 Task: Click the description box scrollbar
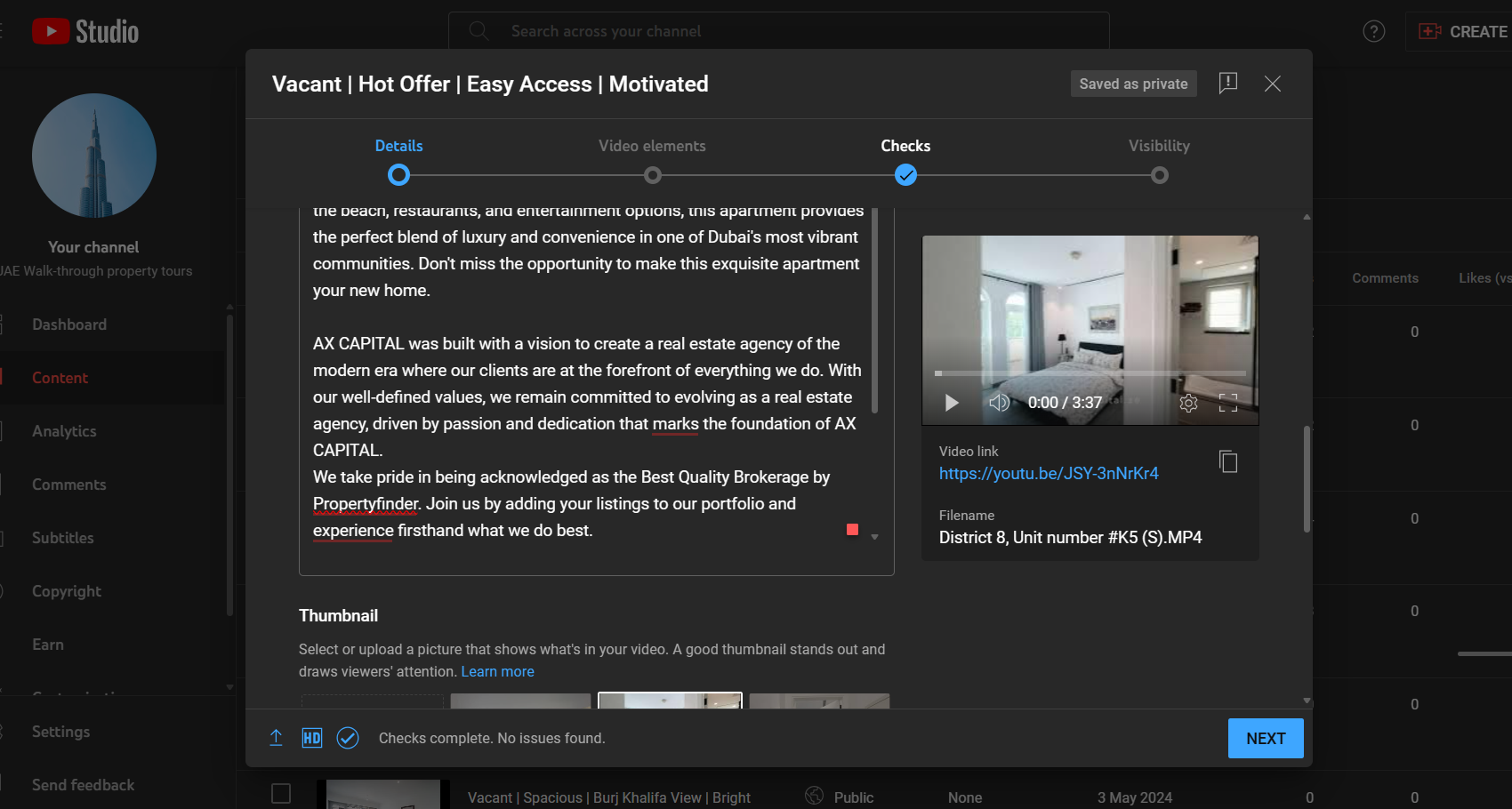click(x=875, y=311)
